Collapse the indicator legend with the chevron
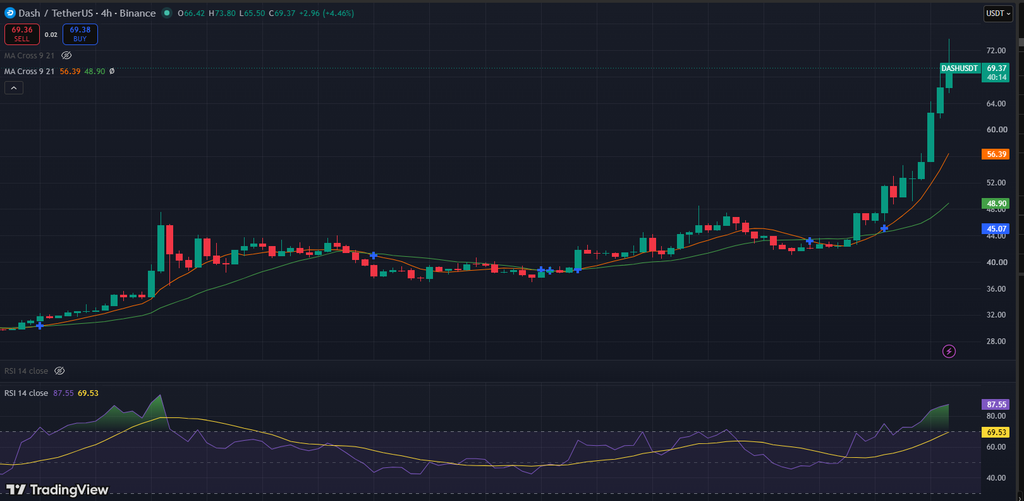 [x=14, y=88]
